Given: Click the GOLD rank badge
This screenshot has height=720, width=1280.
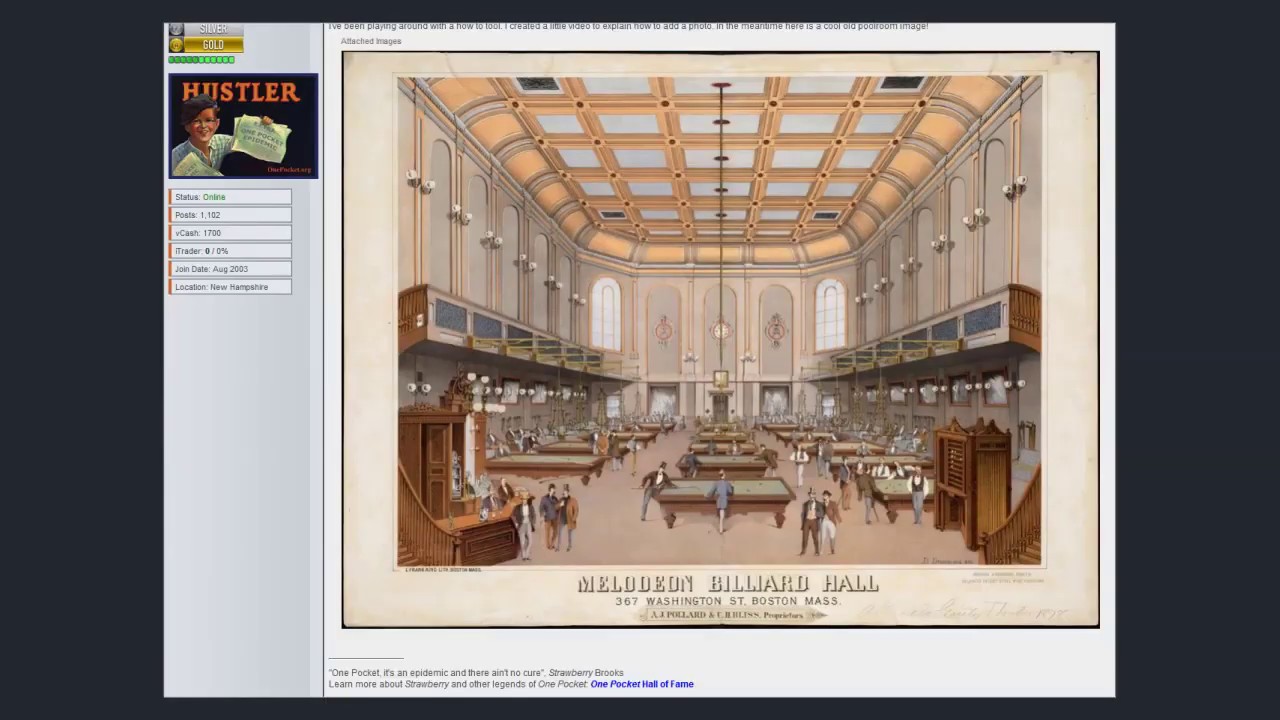Looking at the screenshot, I should pos(206,45).
